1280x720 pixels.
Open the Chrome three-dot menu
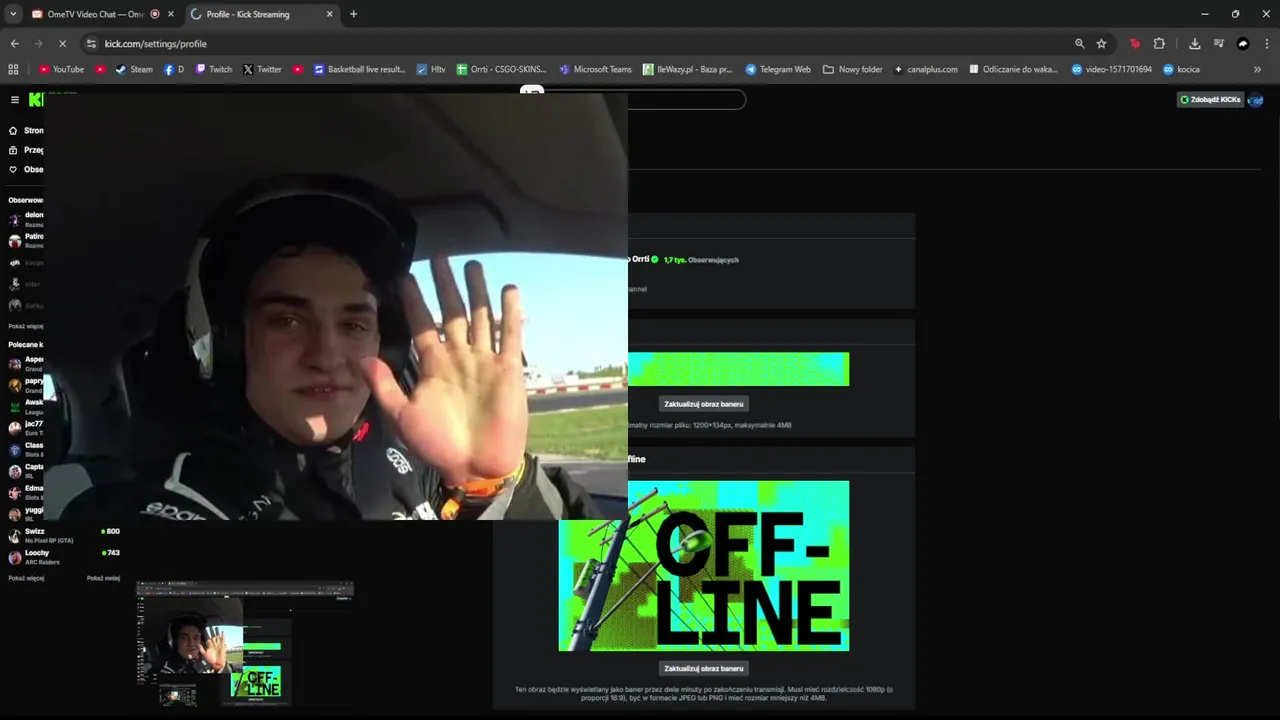[1267, 44]
